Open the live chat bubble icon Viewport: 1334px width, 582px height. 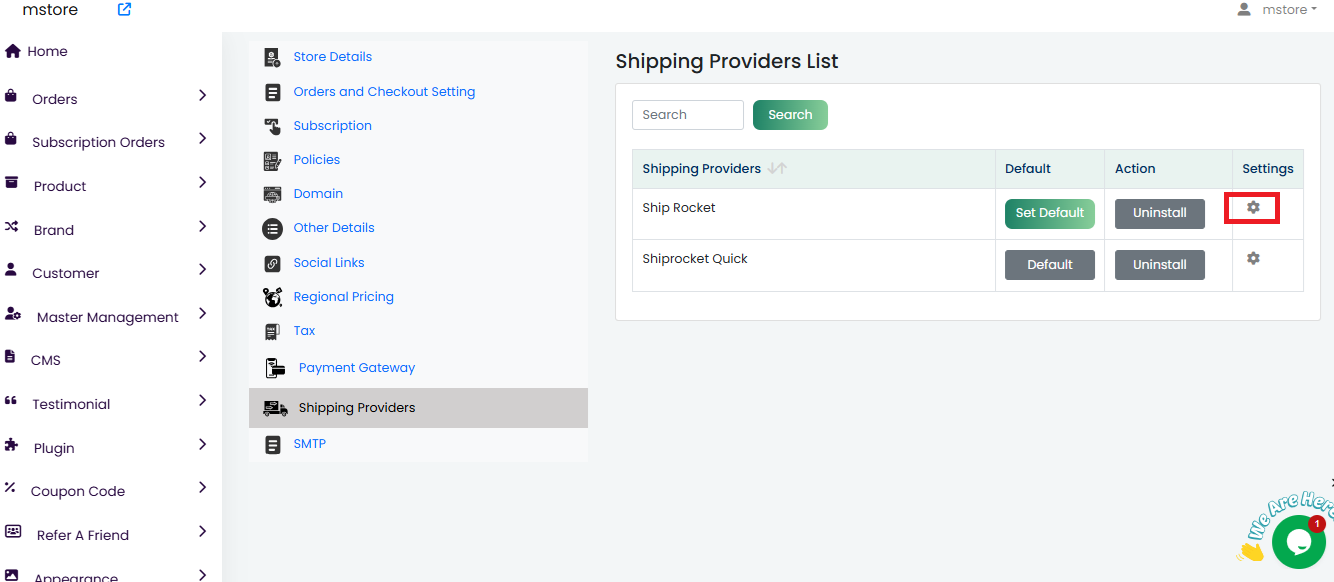pyautogui.click(x=1298, y=542)
